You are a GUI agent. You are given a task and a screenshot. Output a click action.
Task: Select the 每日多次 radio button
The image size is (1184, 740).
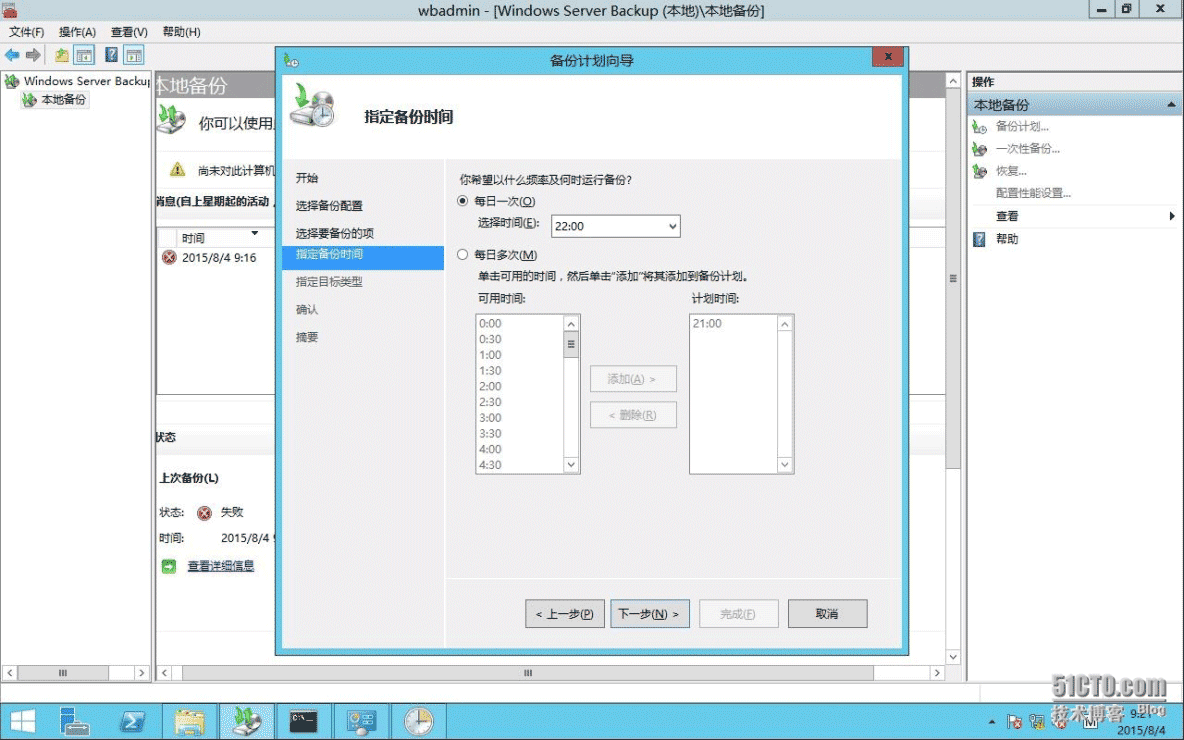click(x=462, y=255)
